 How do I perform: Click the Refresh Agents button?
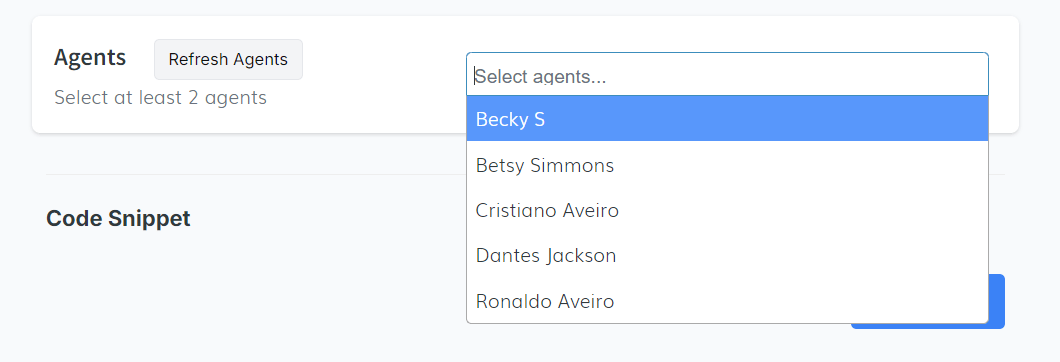click(x=228, y=60)
